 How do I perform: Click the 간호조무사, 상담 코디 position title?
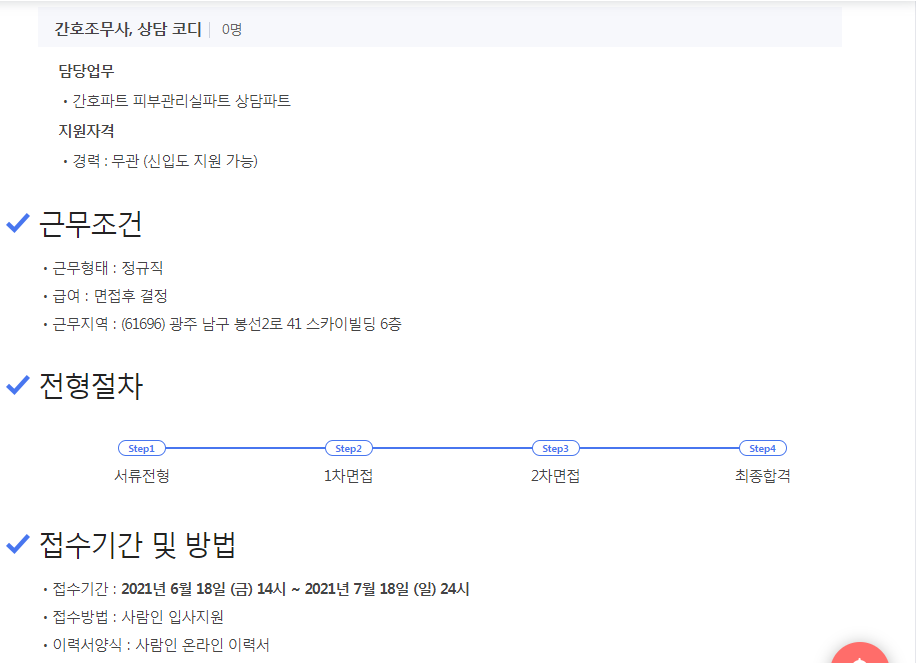point(128,29)
